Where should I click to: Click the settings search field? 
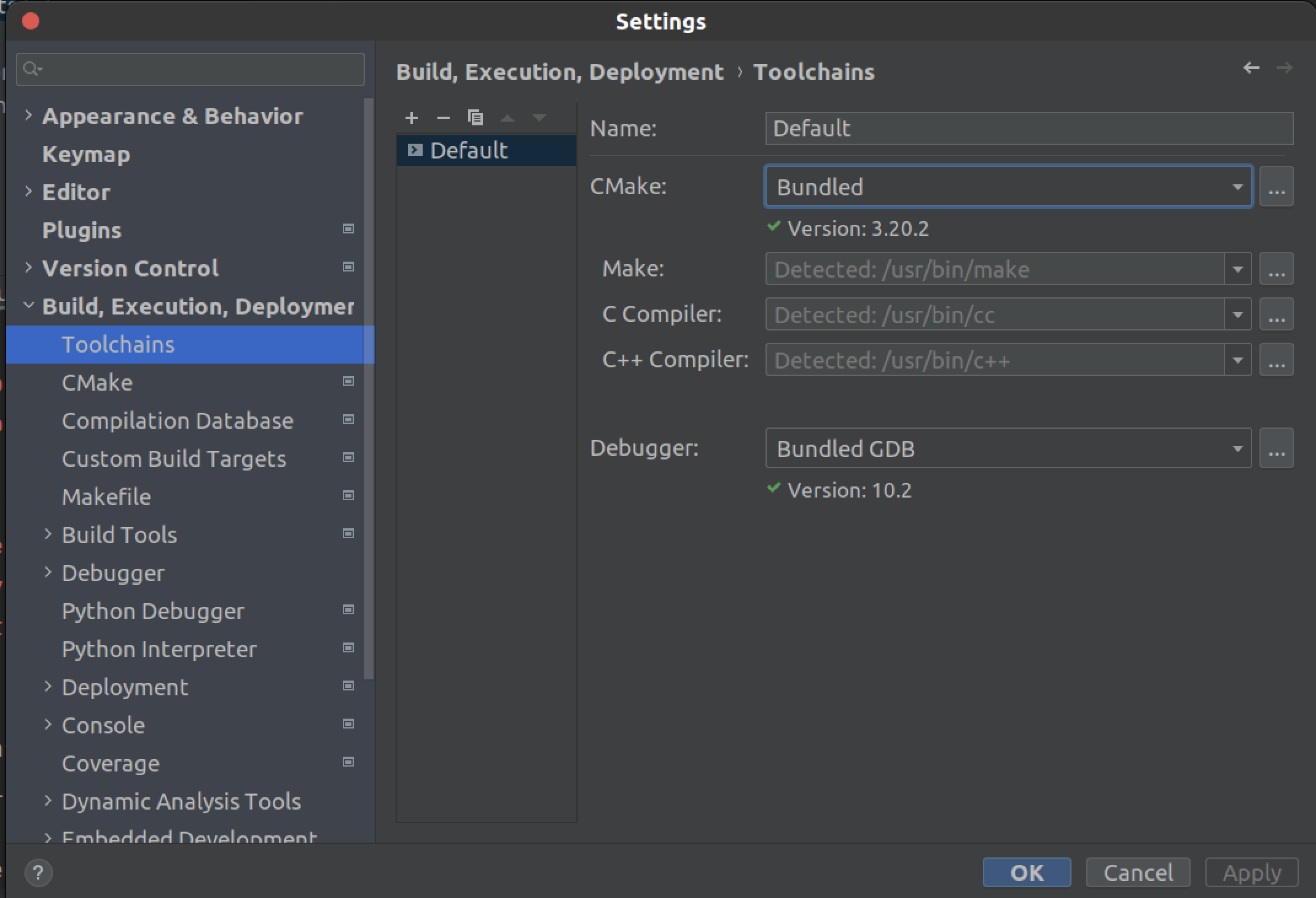click(x=190, y=69)
